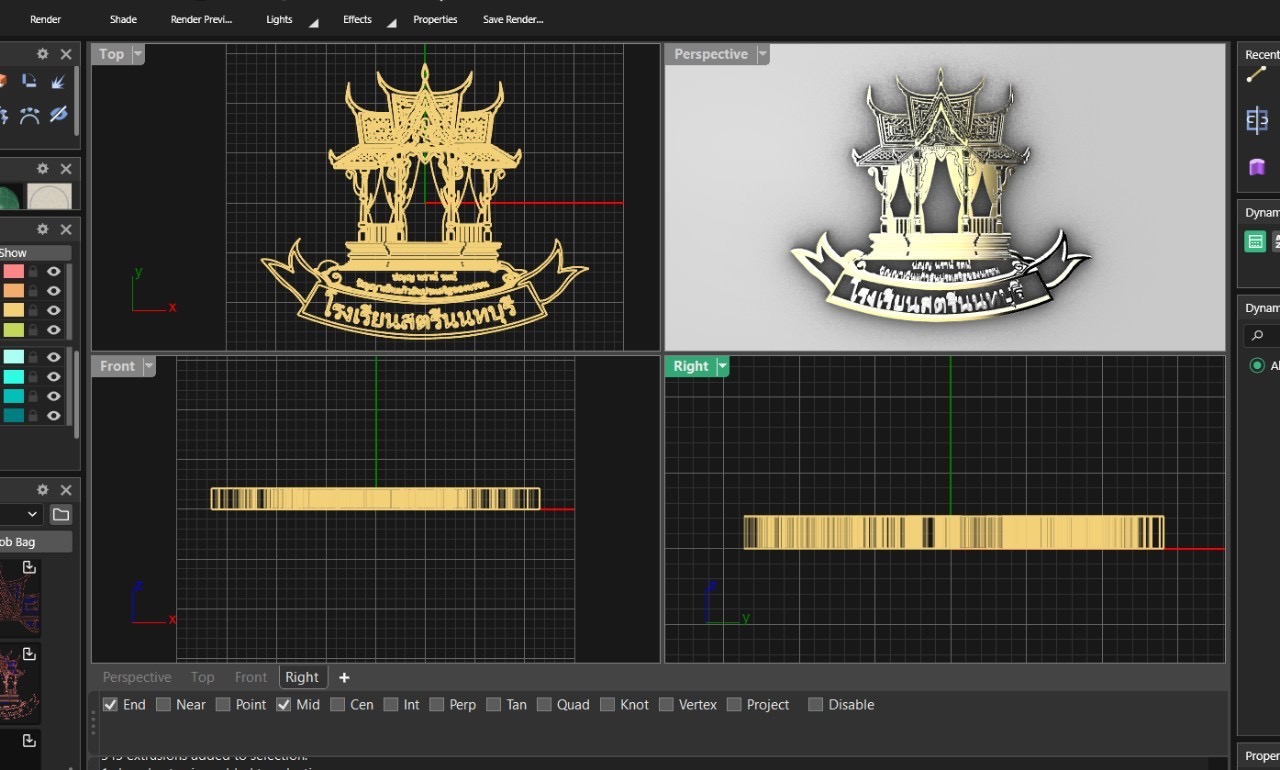Image resolution: width=1280 pixels, height=770 pixels.
Task: Click import icon on the second Job Bag thumbnail
Action: click(29, 654)
